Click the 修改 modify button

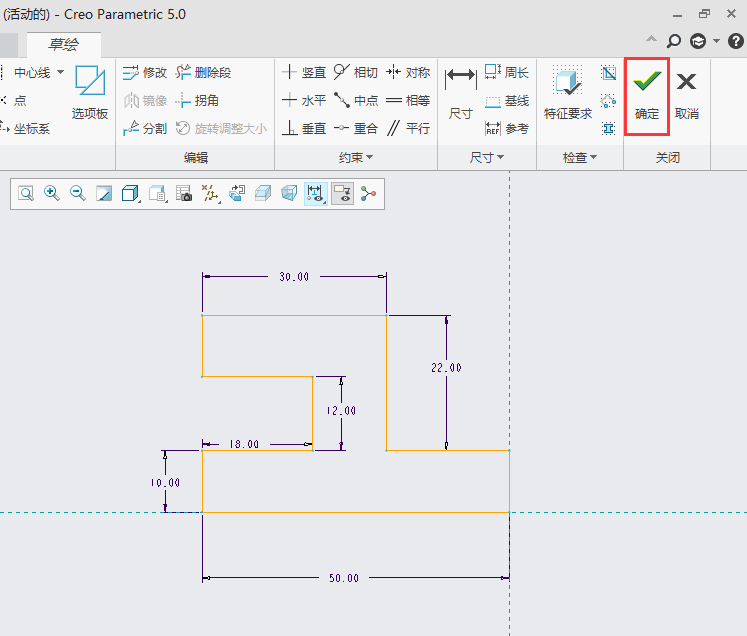point(144,72)
